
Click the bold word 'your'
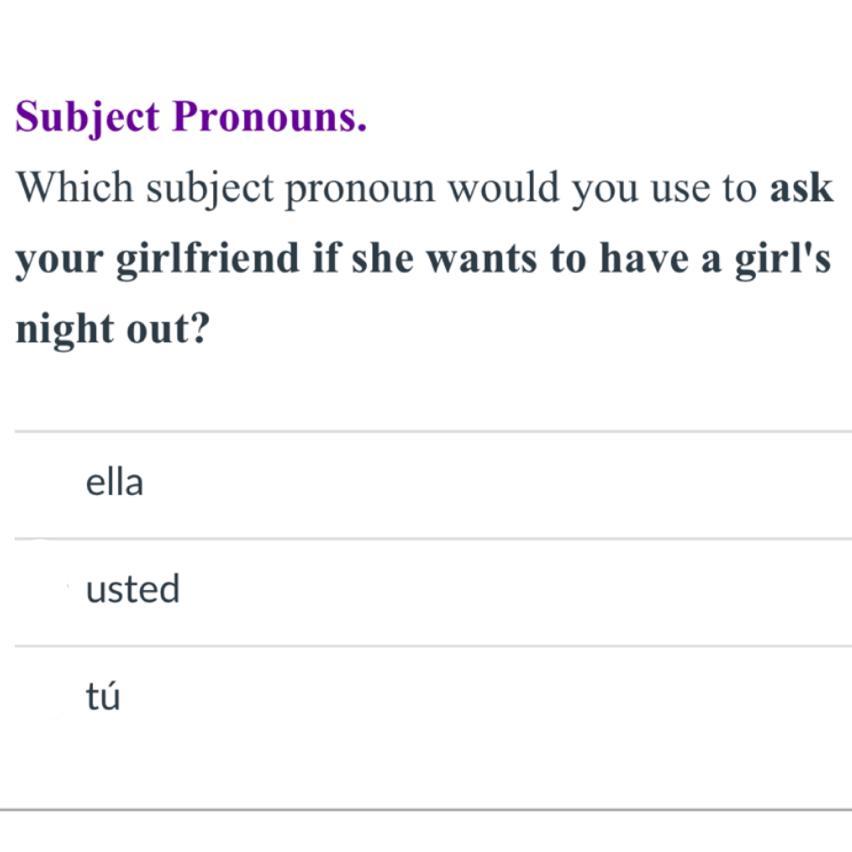pos(59,259)
